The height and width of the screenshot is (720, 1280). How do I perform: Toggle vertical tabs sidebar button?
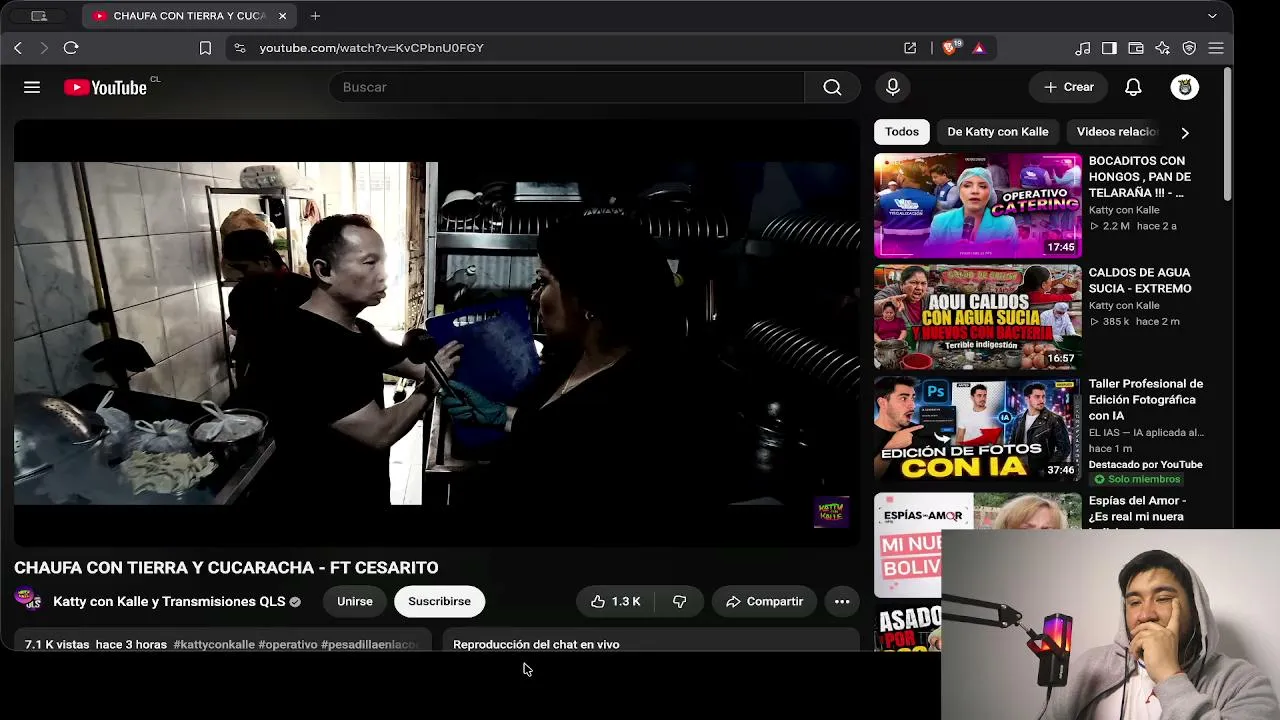(39, 16)
